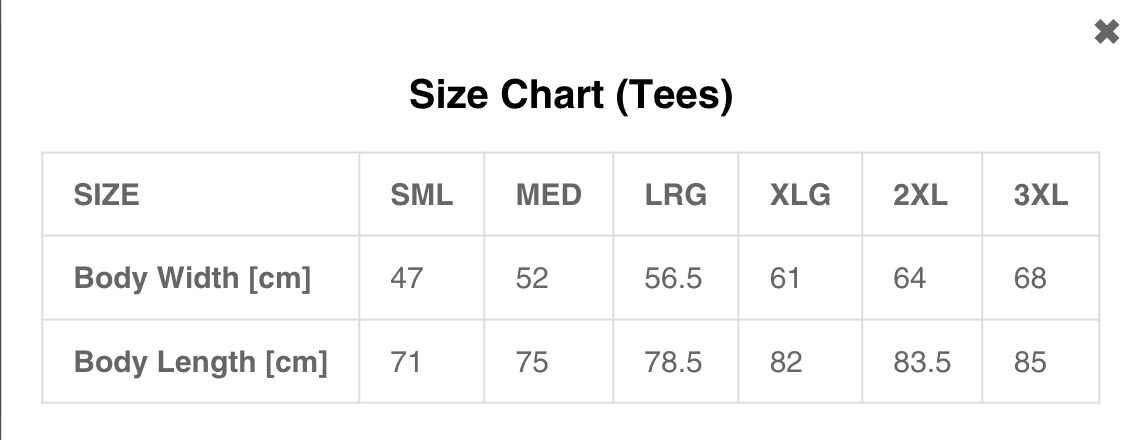Viewport: 1140px width, 440px height.
Task: Select the Body Length [cm] row label
Action: [201, 362]
